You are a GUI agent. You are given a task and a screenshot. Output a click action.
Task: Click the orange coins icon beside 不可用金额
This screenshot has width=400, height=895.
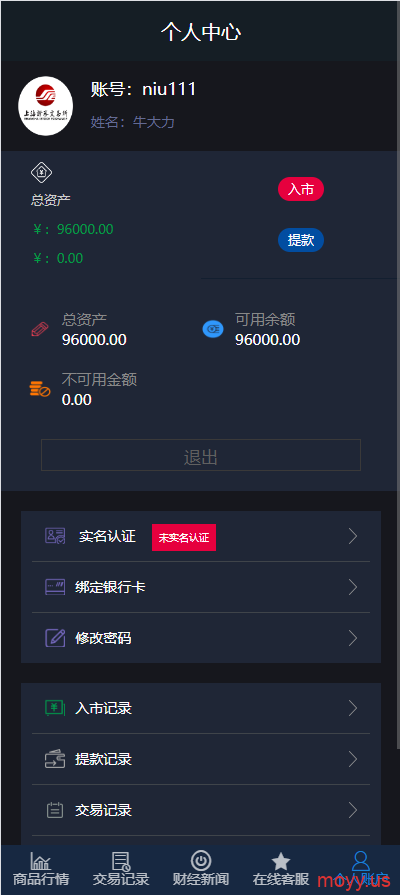[x=40, y=389]
